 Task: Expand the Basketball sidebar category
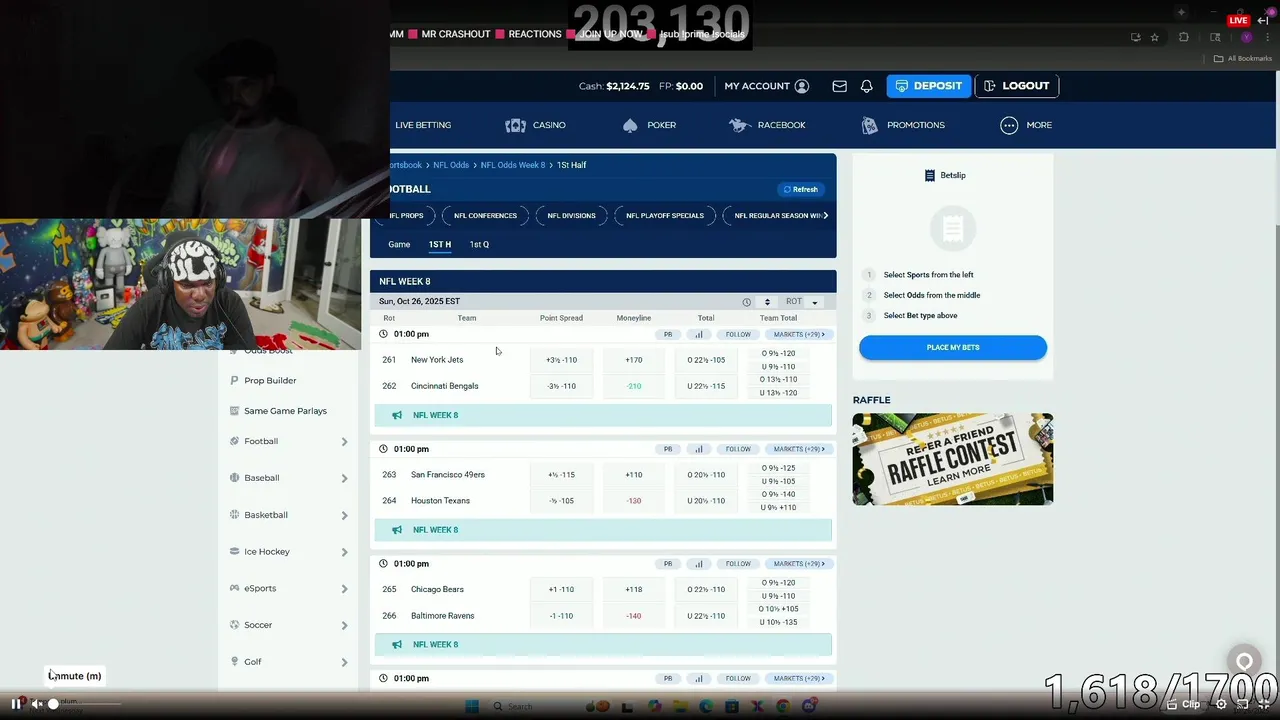pos(344,515)
